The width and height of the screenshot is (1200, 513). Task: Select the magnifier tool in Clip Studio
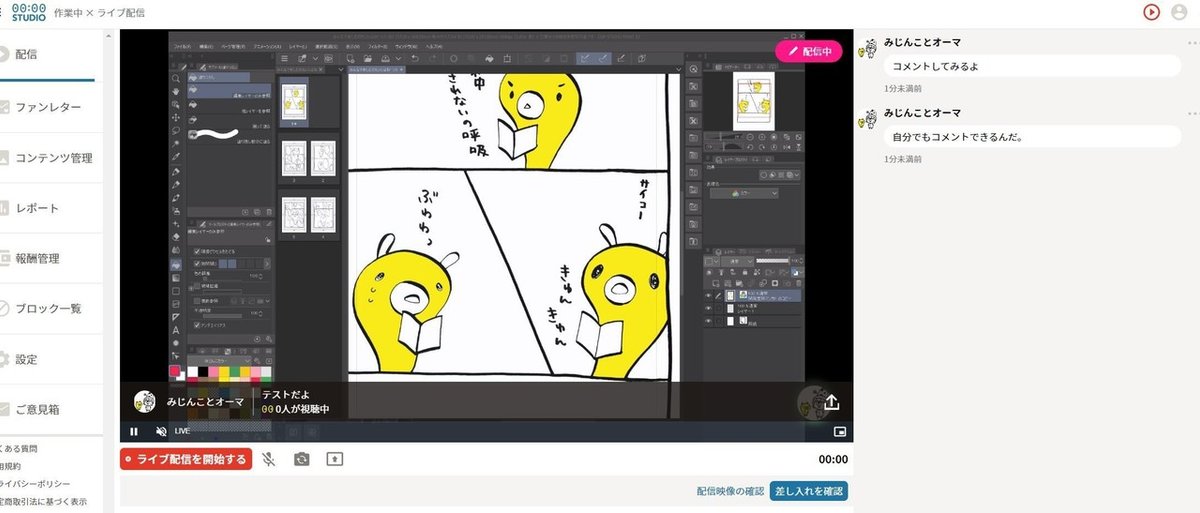click(x=177, y=78)
